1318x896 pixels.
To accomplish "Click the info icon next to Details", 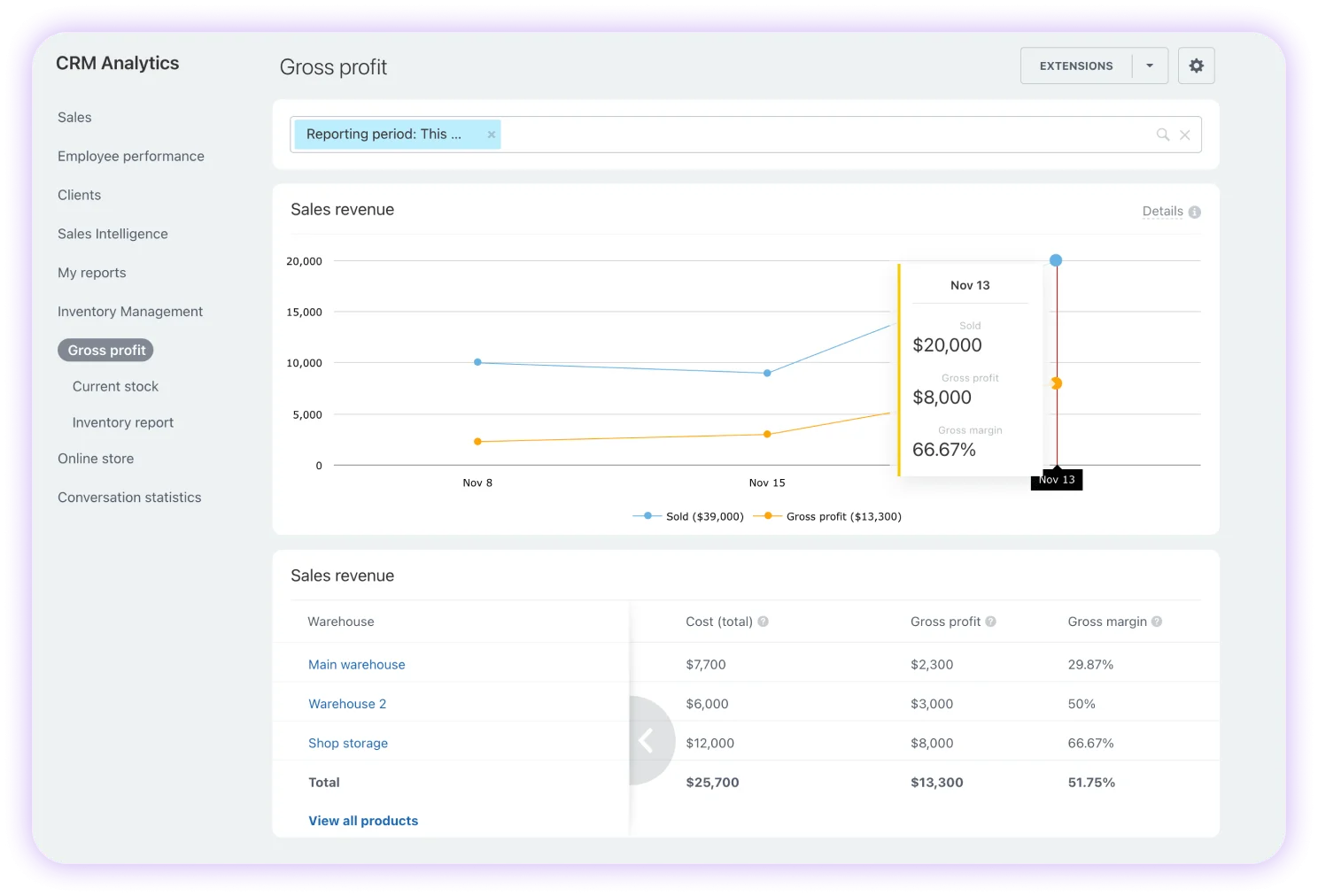I will coord(1194,212).
